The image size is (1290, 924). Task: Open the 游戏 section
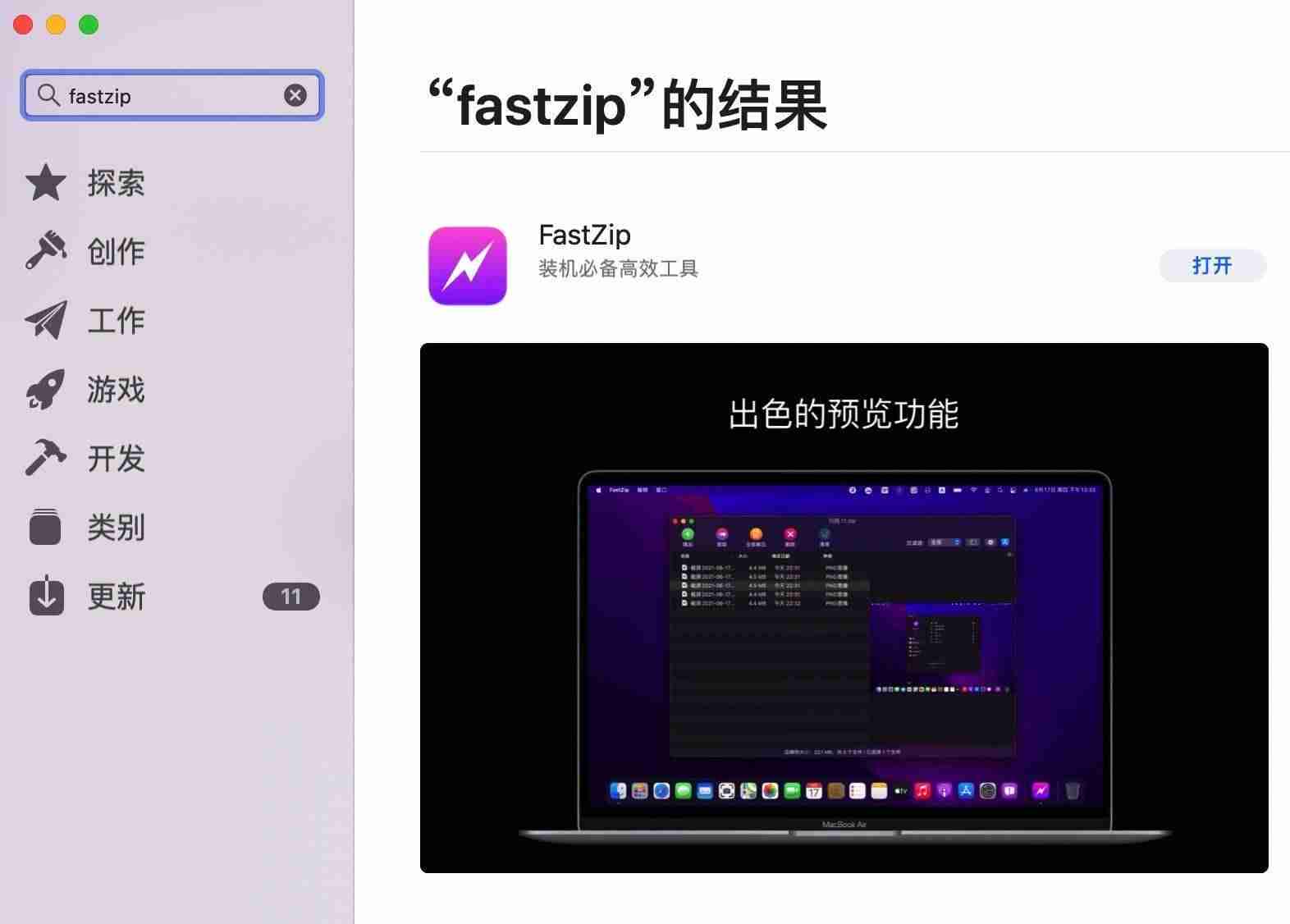(x=116, y=389)
